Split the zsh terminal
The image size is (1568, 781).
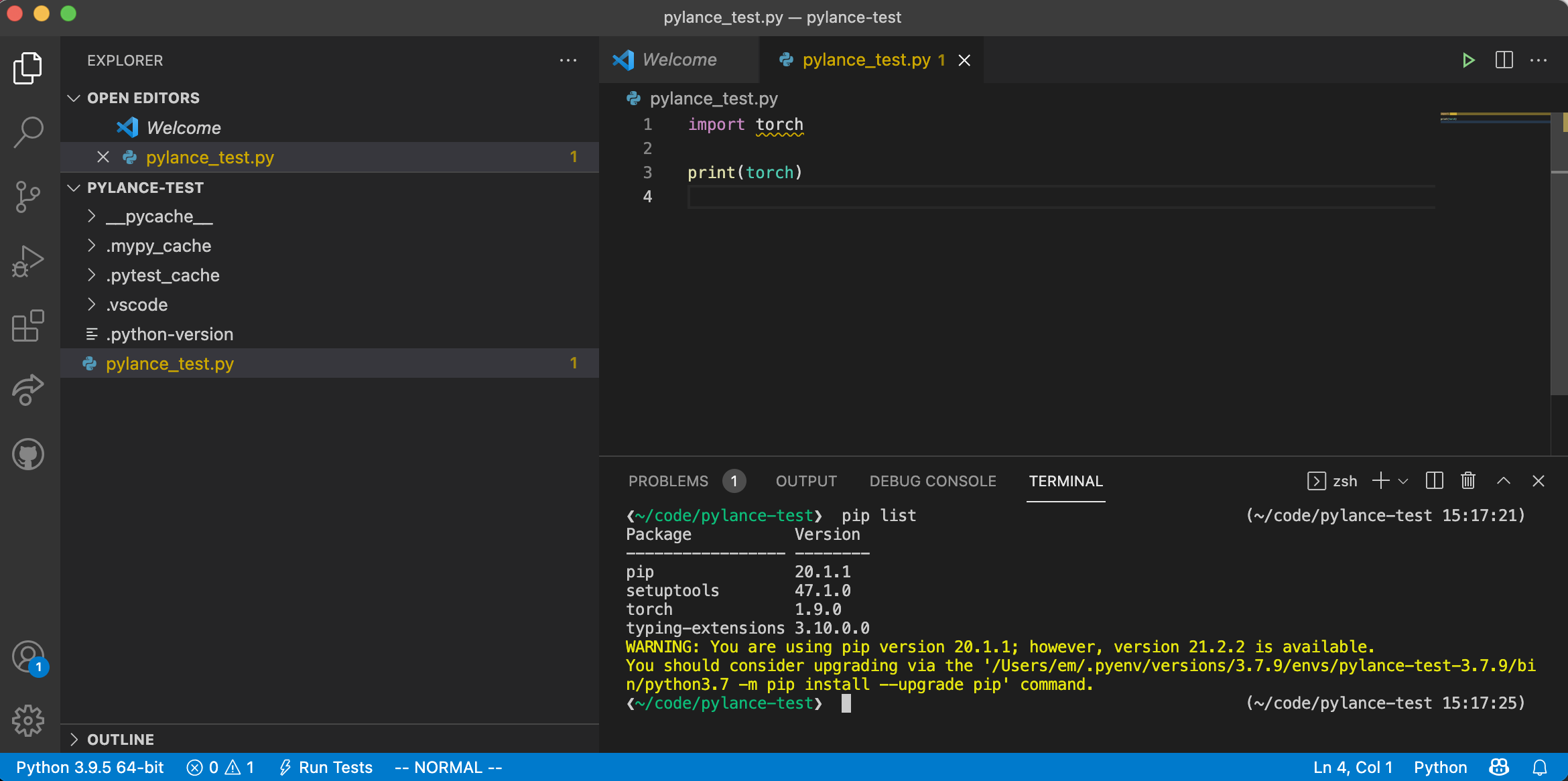pyautogui.click(x=1434, y=481)
